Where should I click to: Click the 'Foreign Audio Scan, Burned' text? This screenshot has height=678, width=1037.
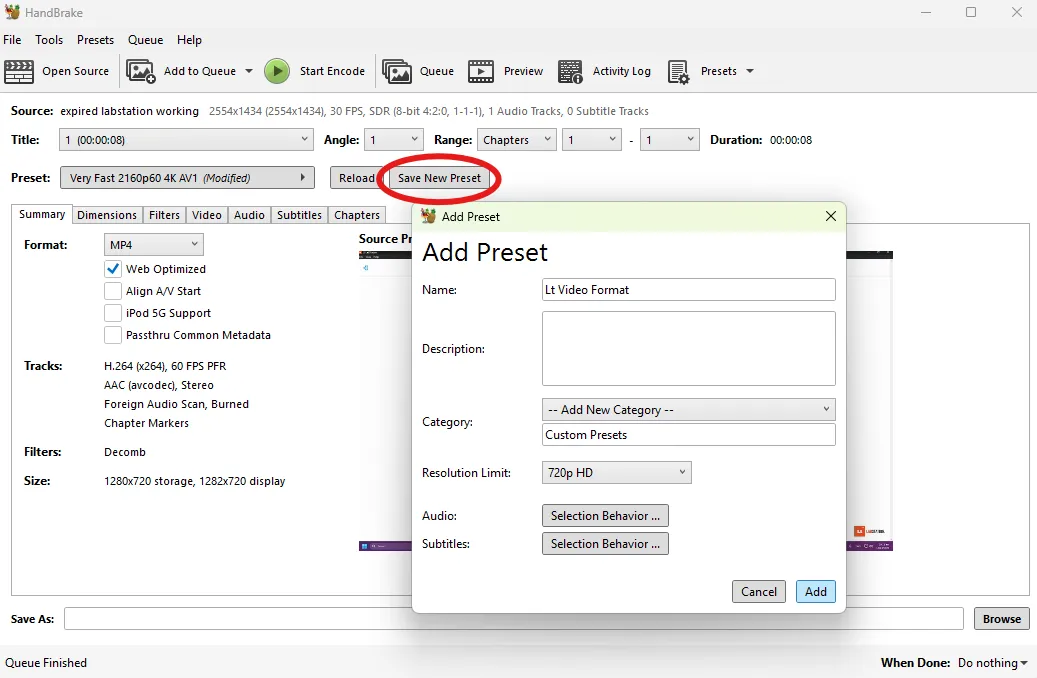[176, 404]
